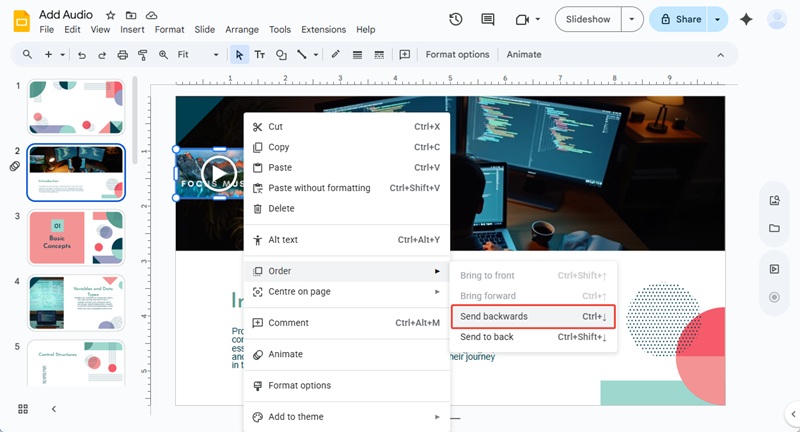
Task: Open new slide layout dropdown arrow
Action: click(x=62, y=55)
